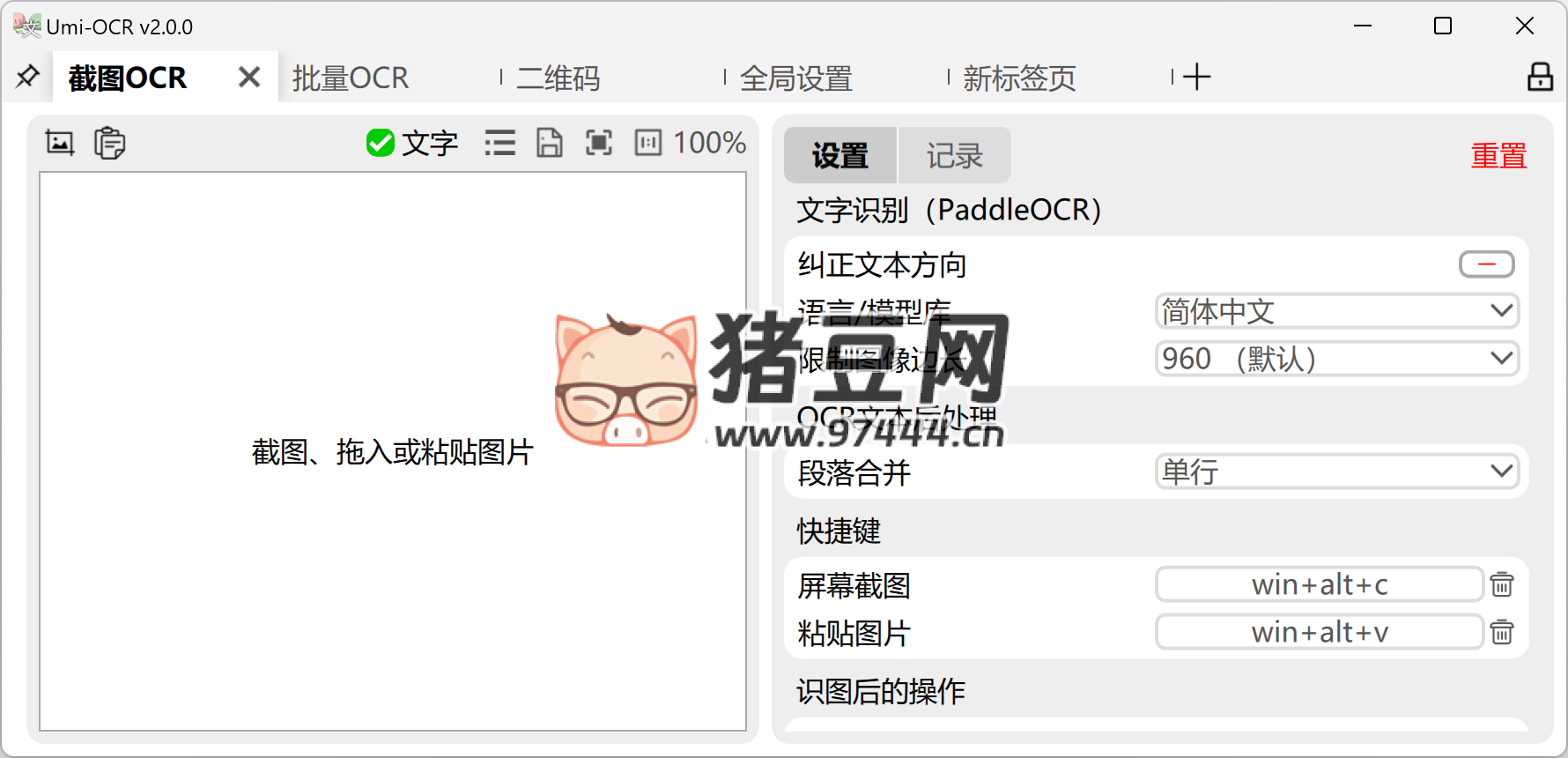This screenshot has width=1568, height=758.
Task: Open the 记录 tab
Action: pyautogui.click(x=954, y=156)
